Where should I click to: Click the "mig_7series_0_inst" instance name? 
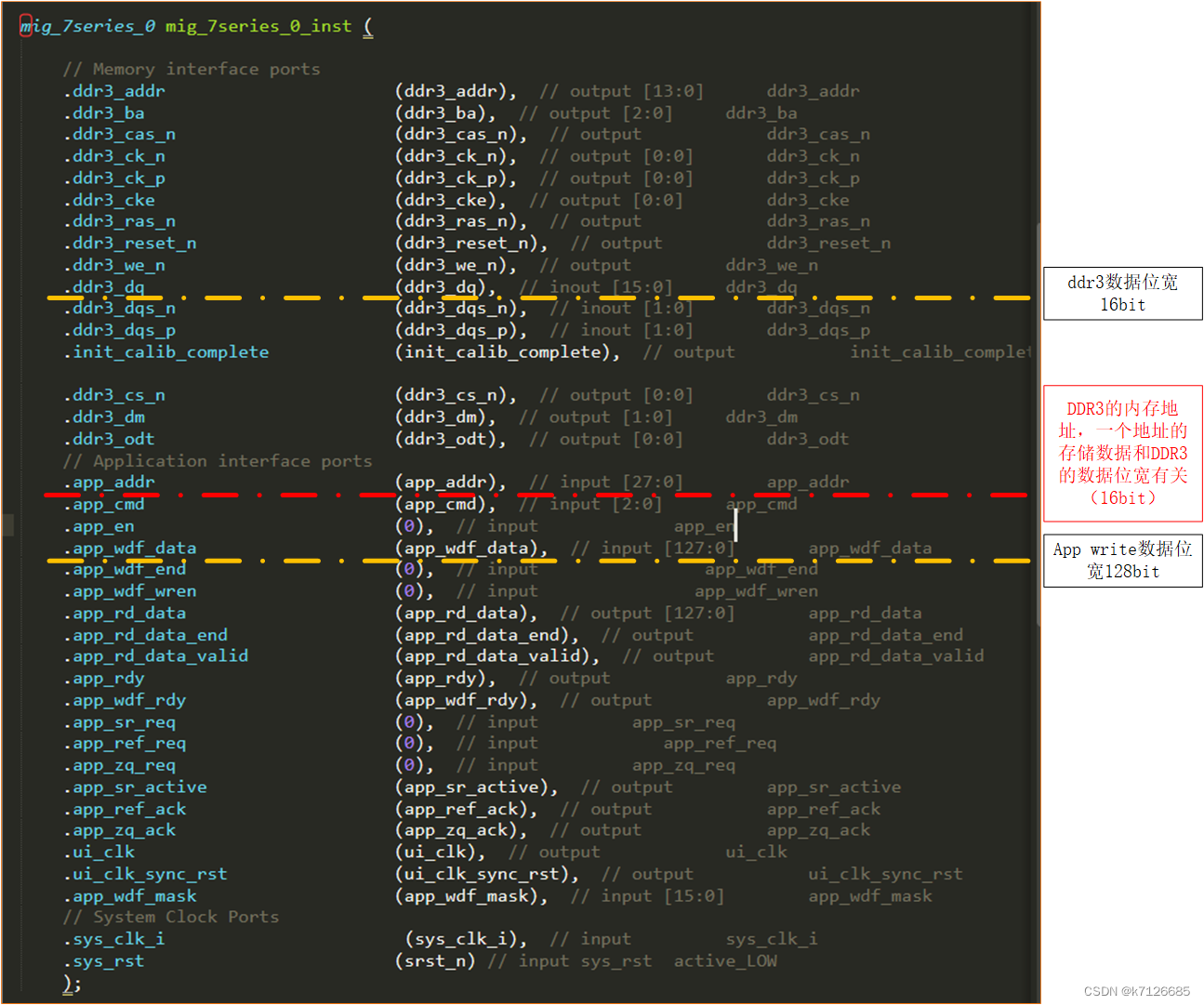[x=258, y=26]
